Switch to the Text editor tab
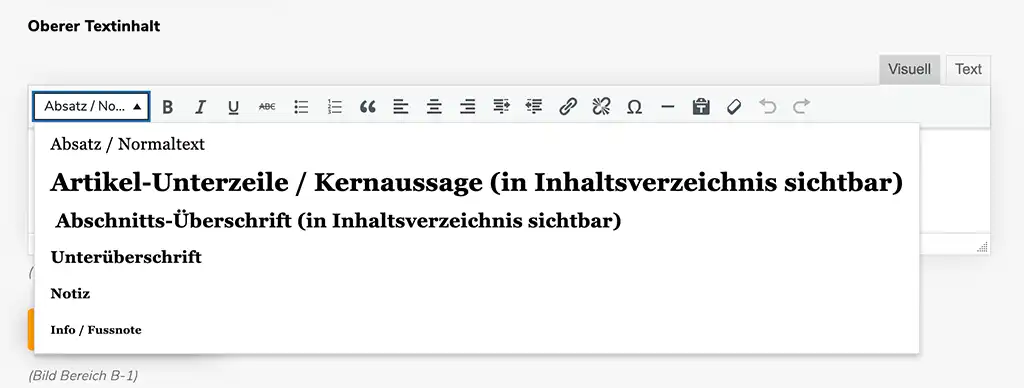The height and width of the screenshot is (388, 1024). (x=968, y=69)
